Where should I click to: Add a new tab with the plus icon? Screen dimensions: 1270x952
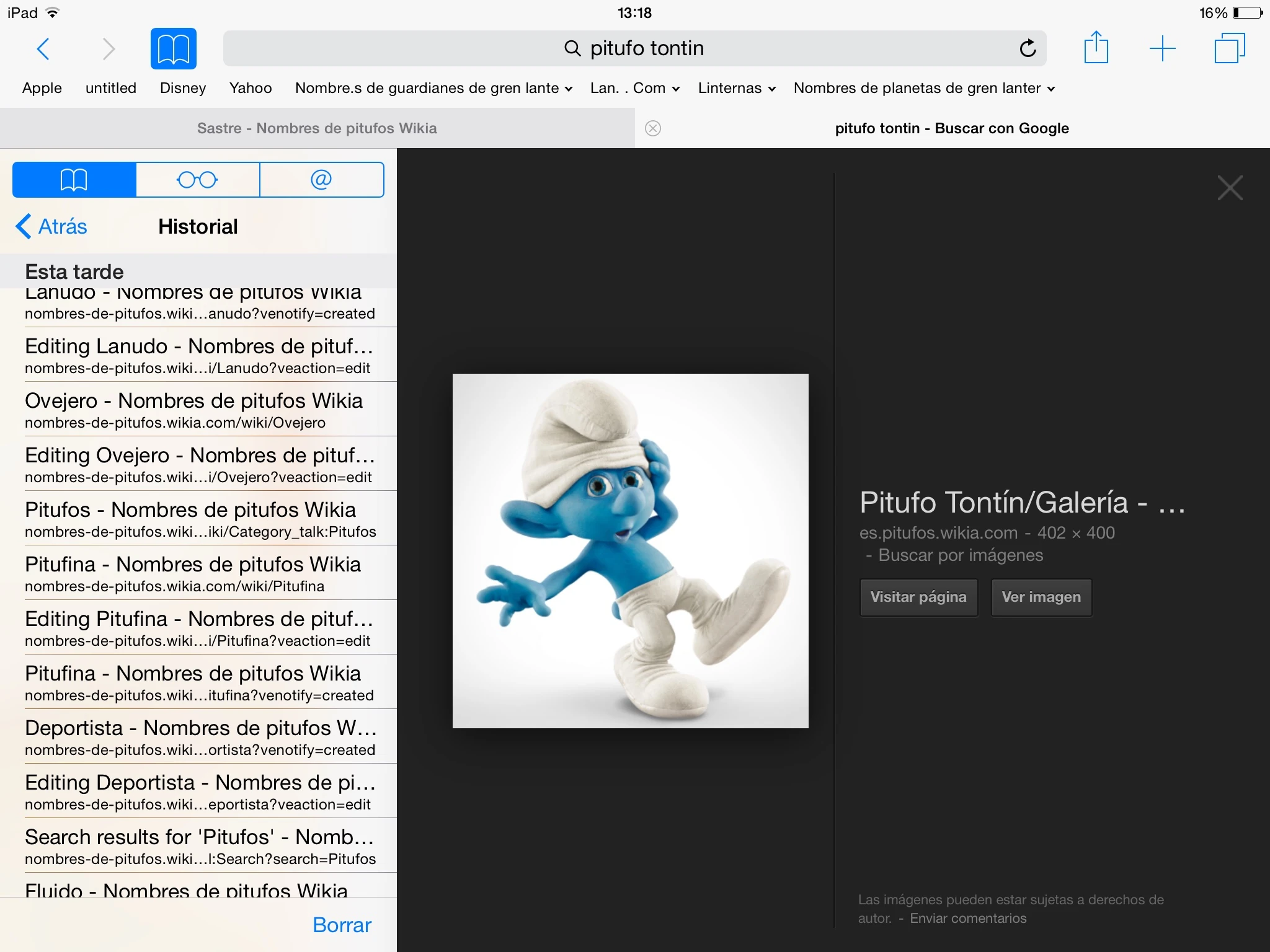click(1162, 48)
